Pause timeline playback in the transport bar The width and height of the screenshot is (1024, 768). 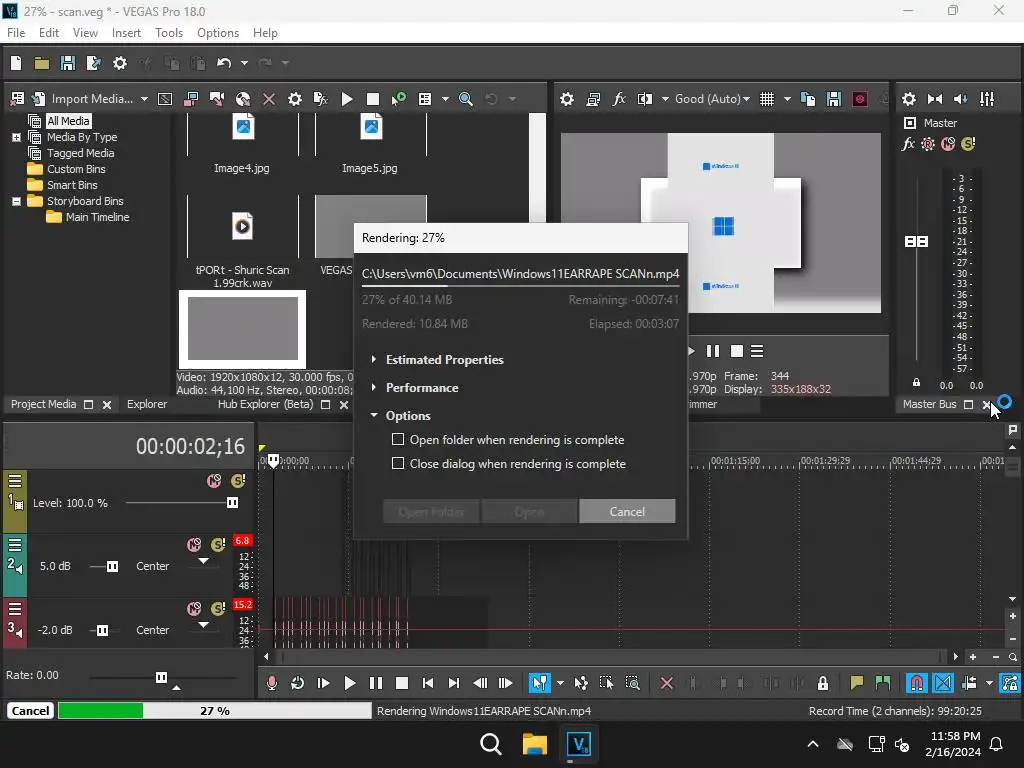point(376,683)
